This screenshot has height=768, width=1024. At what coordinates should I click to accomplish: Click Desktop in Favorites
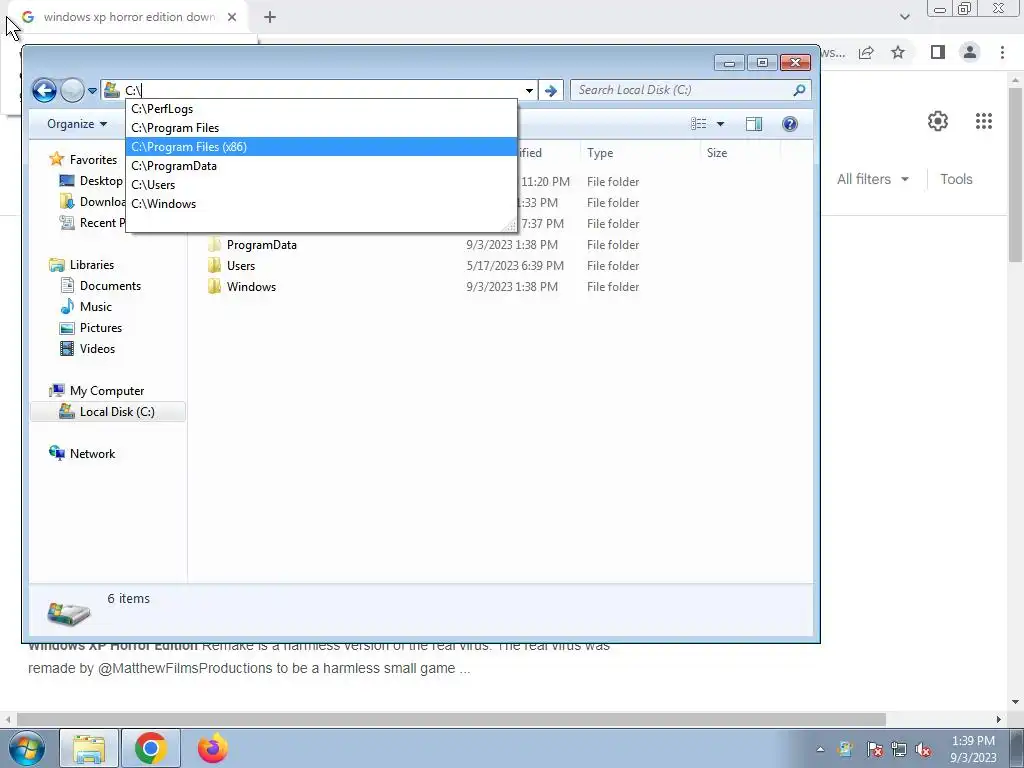(x=101, y=181)
